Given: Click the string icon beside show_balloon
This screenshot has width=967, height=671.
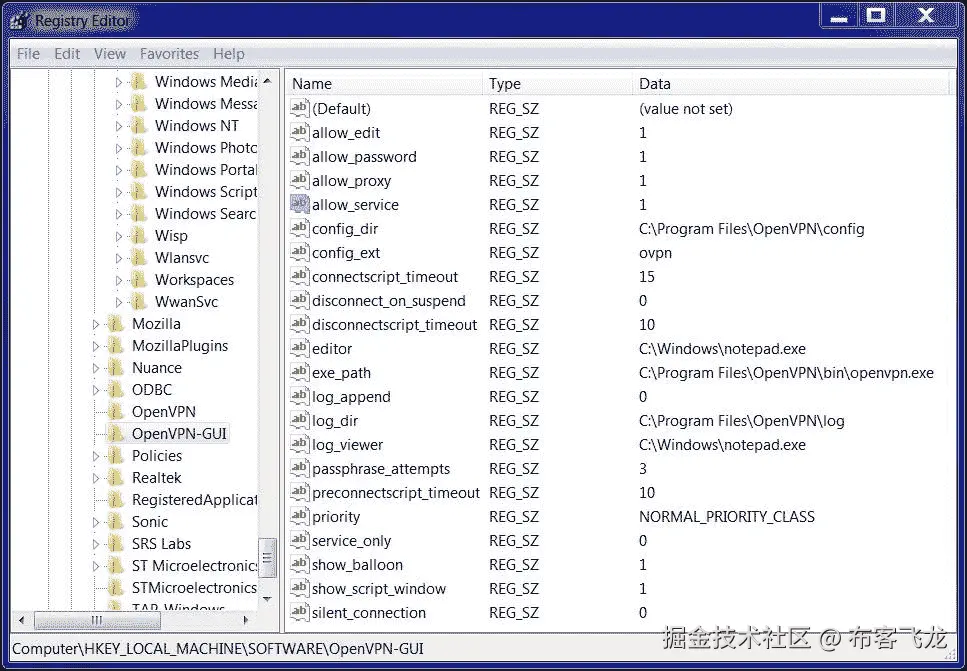Looking at the screenshot, I should coord(300,564).
